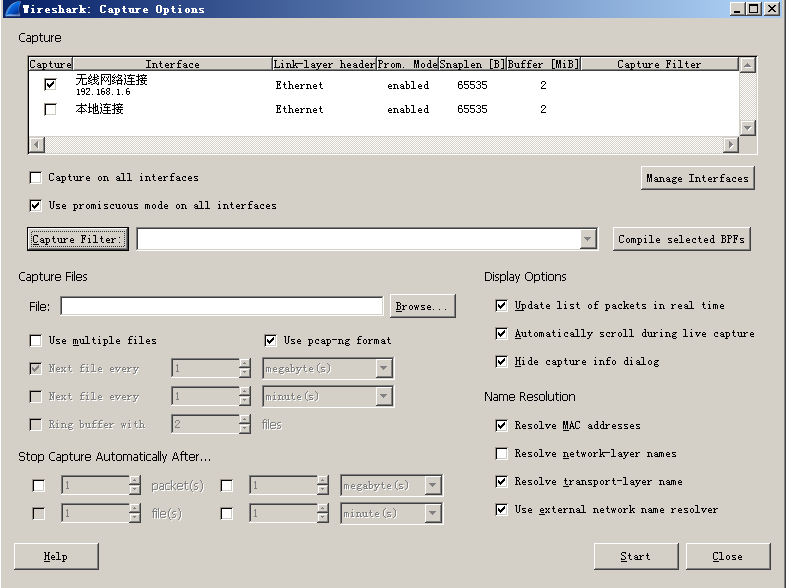The image size is (786, 588).
Task: Click interface list scroll-left arrow
Action: pyautogui.click(x=36, y=145)
